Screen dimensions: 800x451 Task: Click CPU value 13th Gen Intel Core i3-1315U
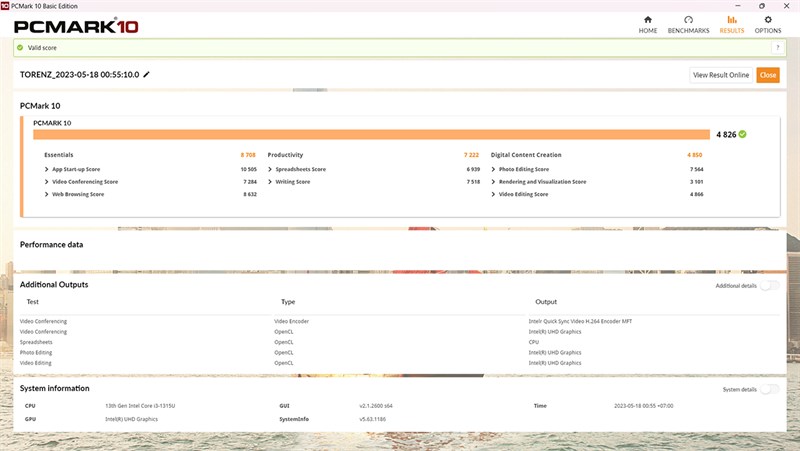click(140, 406)
